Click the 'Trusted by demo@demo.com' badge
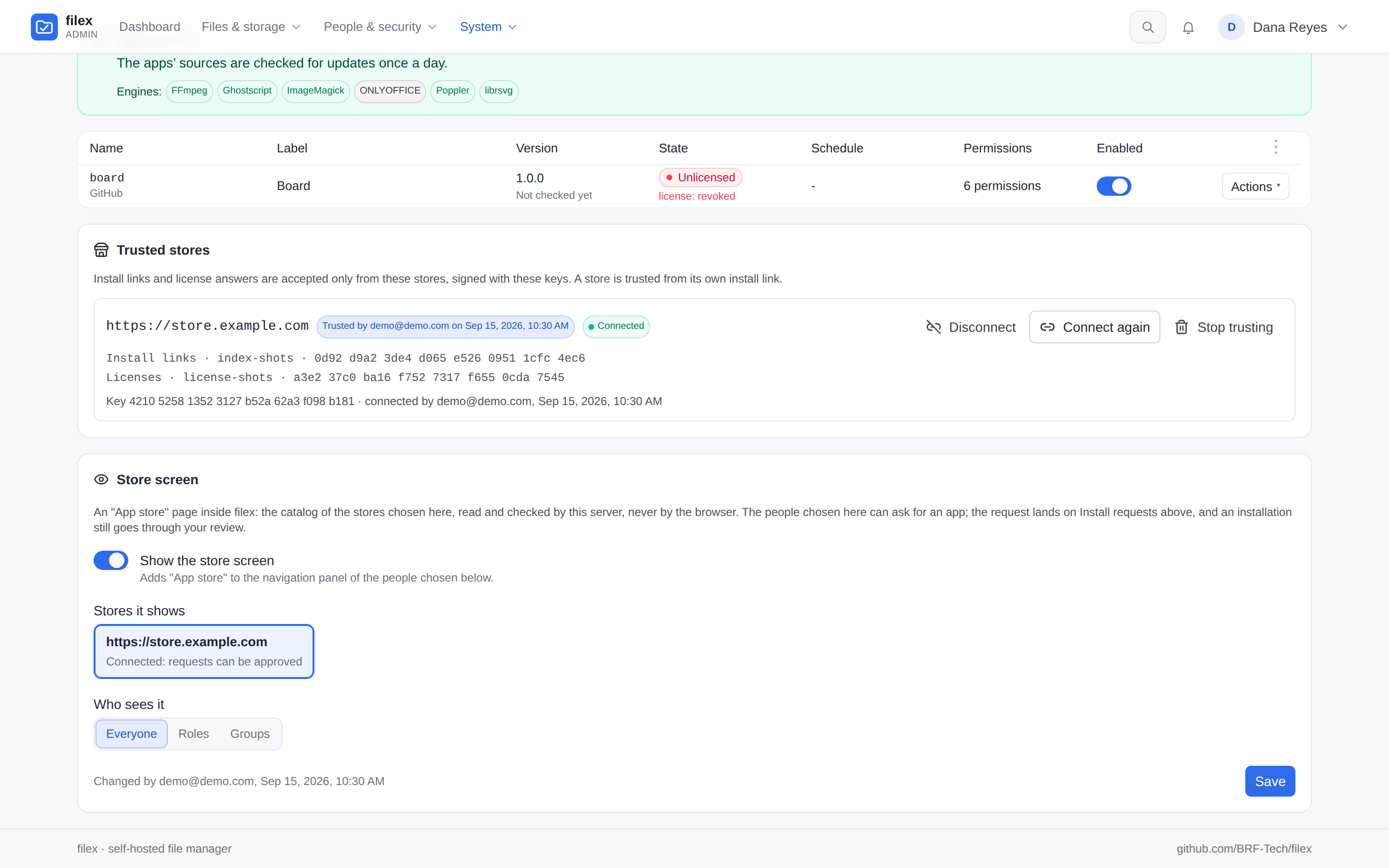 click(445, 326)
